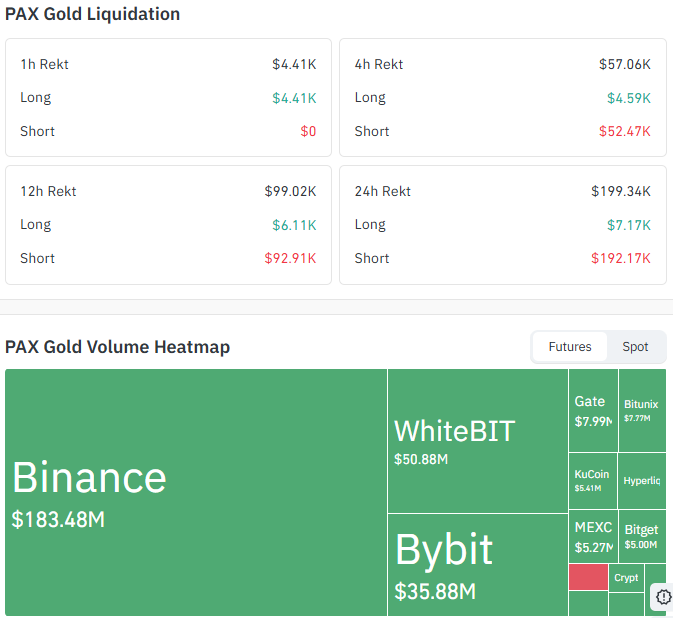The height and width of the screenshot is (618, 673).
Task: Click the PAX Gold Liquidation heading
Action: coord(92,14)
